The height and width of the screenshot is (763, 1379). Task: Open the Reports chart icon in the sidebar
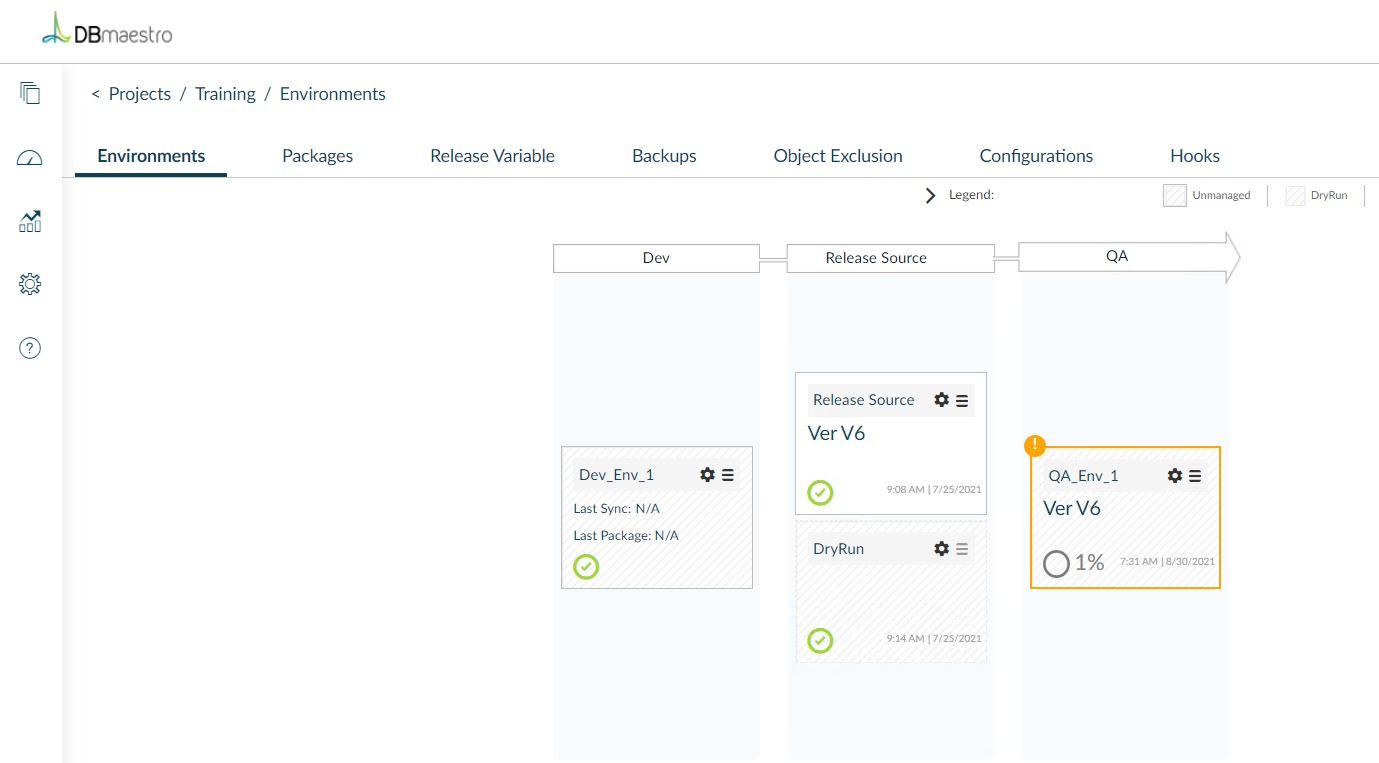pos(30,222)
